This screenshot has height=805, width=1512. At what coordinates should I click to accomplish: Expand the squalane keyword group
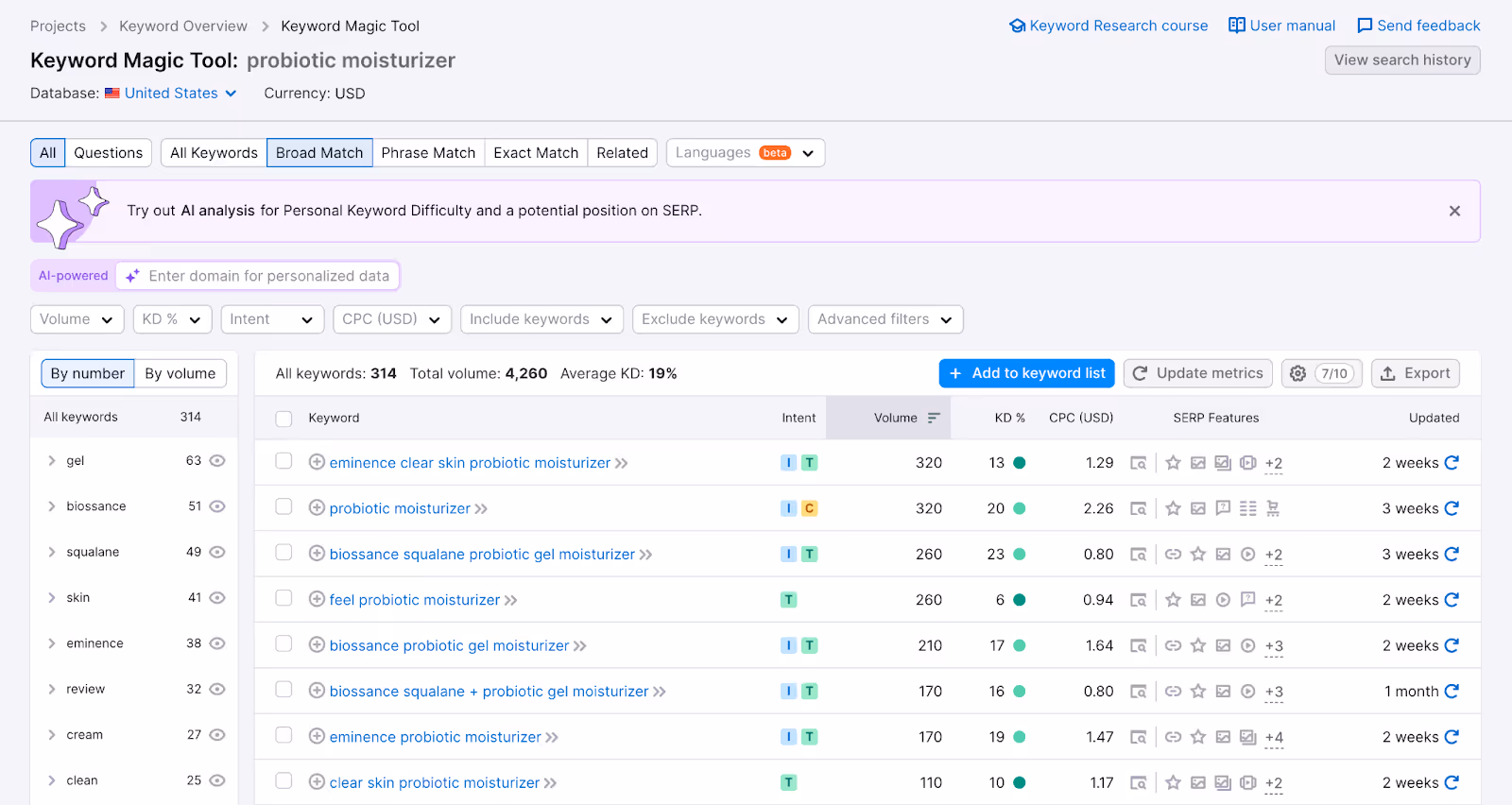pyautogui.click(x=52, y=552)
